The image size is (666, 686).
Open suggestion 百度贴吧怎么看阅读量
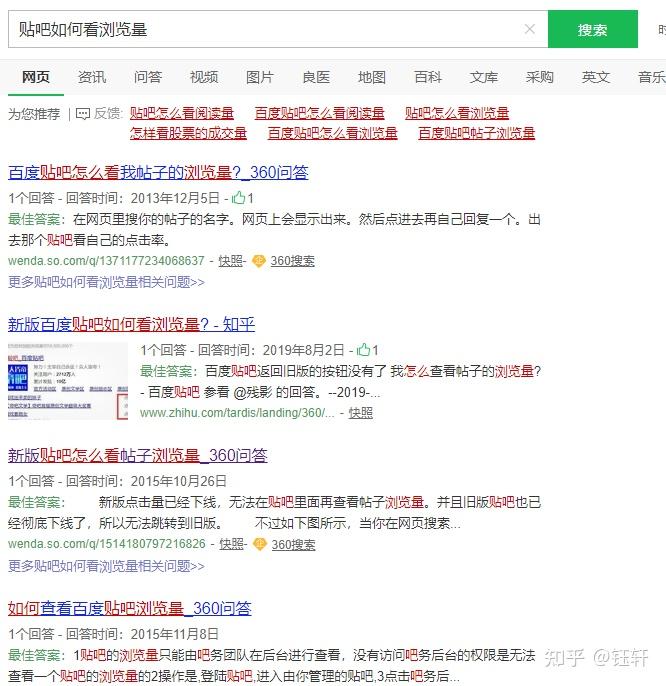point(319,113)
